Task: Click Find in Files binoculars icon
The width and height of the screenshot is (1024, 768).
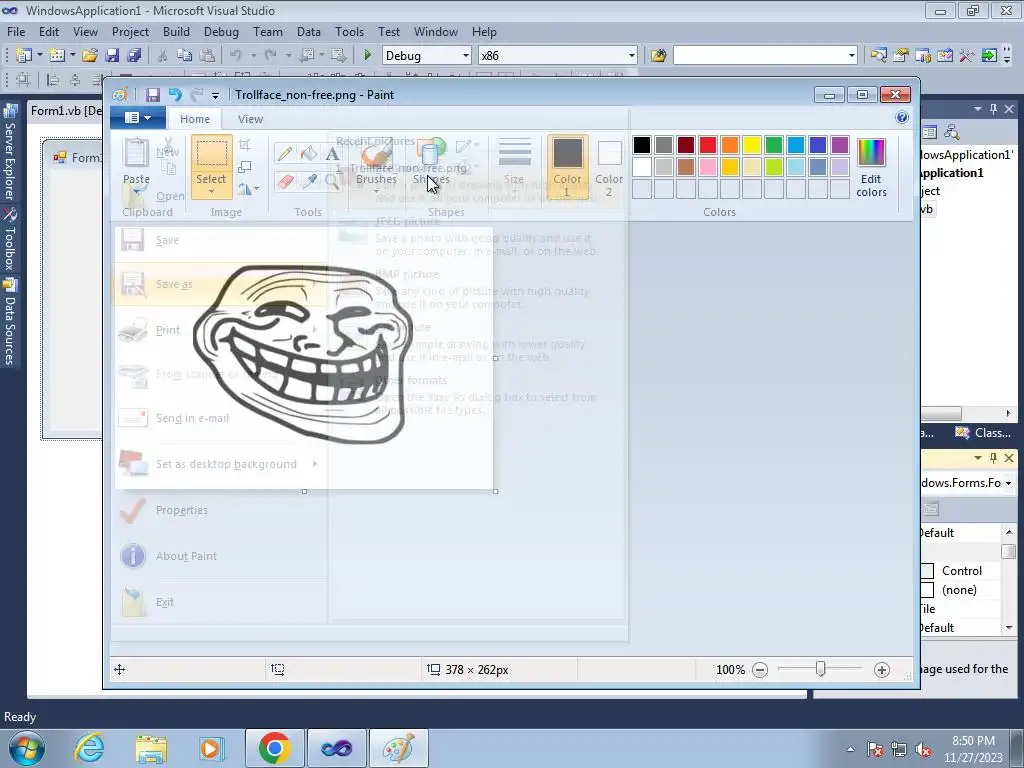Action: point(658,56)
